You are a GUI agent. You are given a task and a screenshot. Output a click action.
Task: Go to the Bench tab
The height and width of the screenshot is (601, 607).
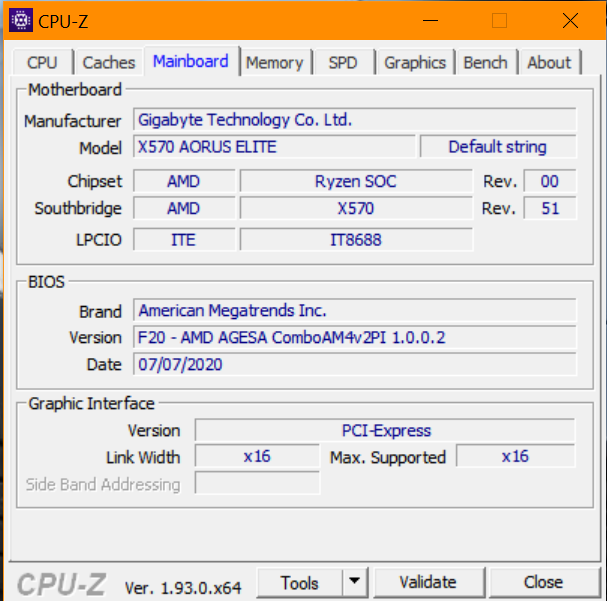pos(485,62)
